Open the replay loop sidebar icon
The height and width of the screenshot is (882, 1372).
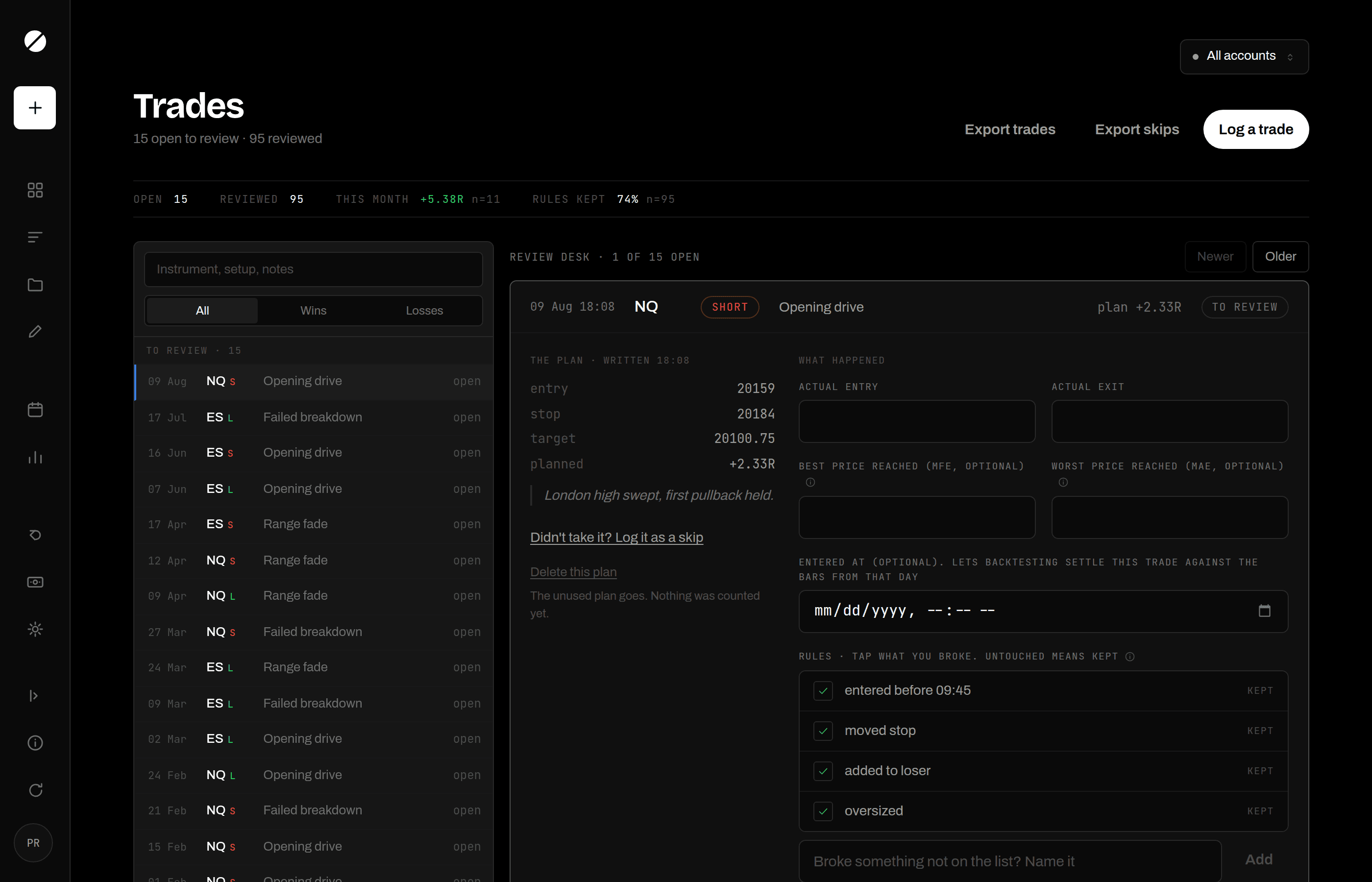pyautogui.click(x=35, y=535)
